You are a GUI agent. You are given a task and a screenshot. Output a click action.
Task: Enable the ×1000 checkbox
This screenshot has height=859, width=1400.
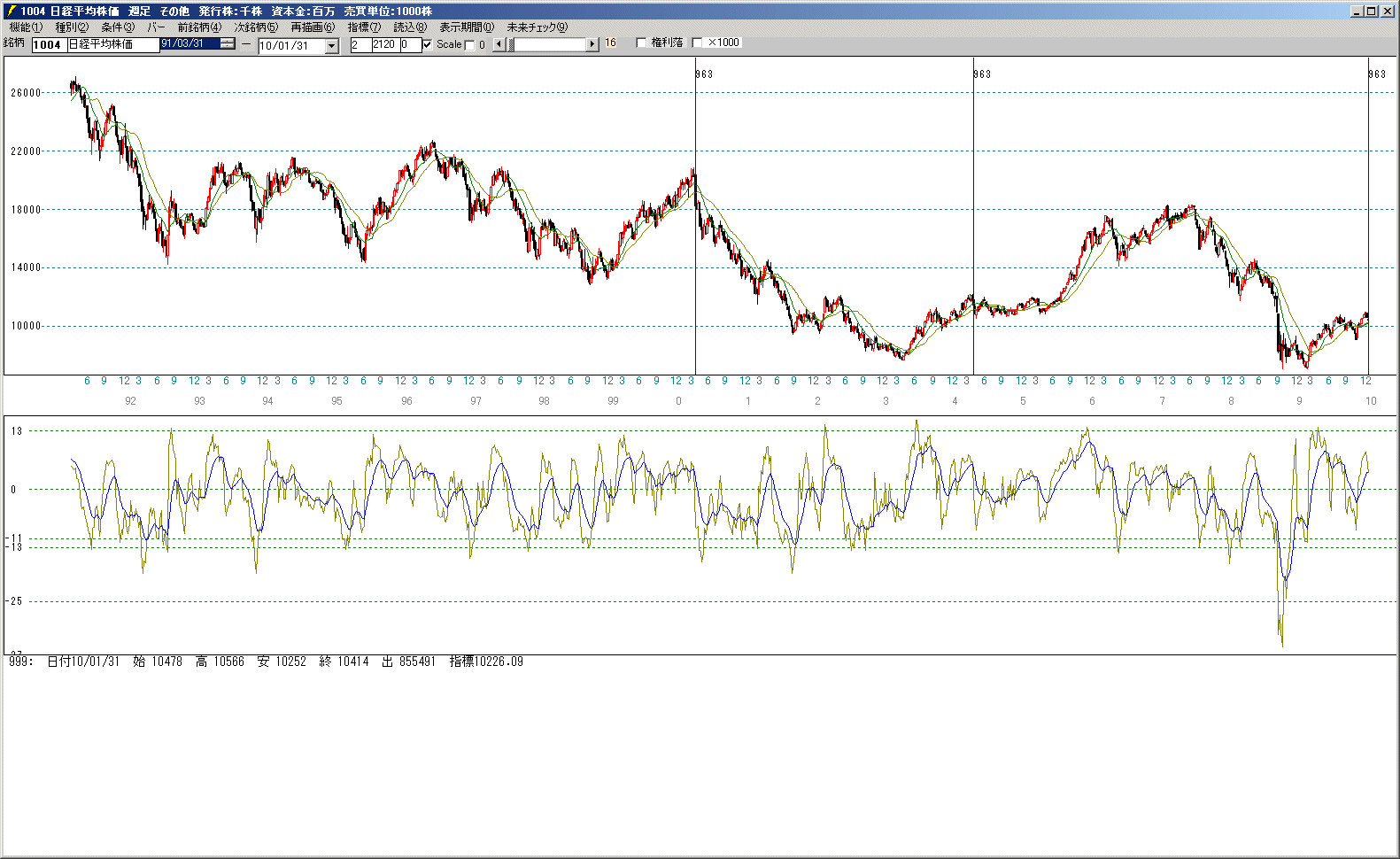coord(697,43)
